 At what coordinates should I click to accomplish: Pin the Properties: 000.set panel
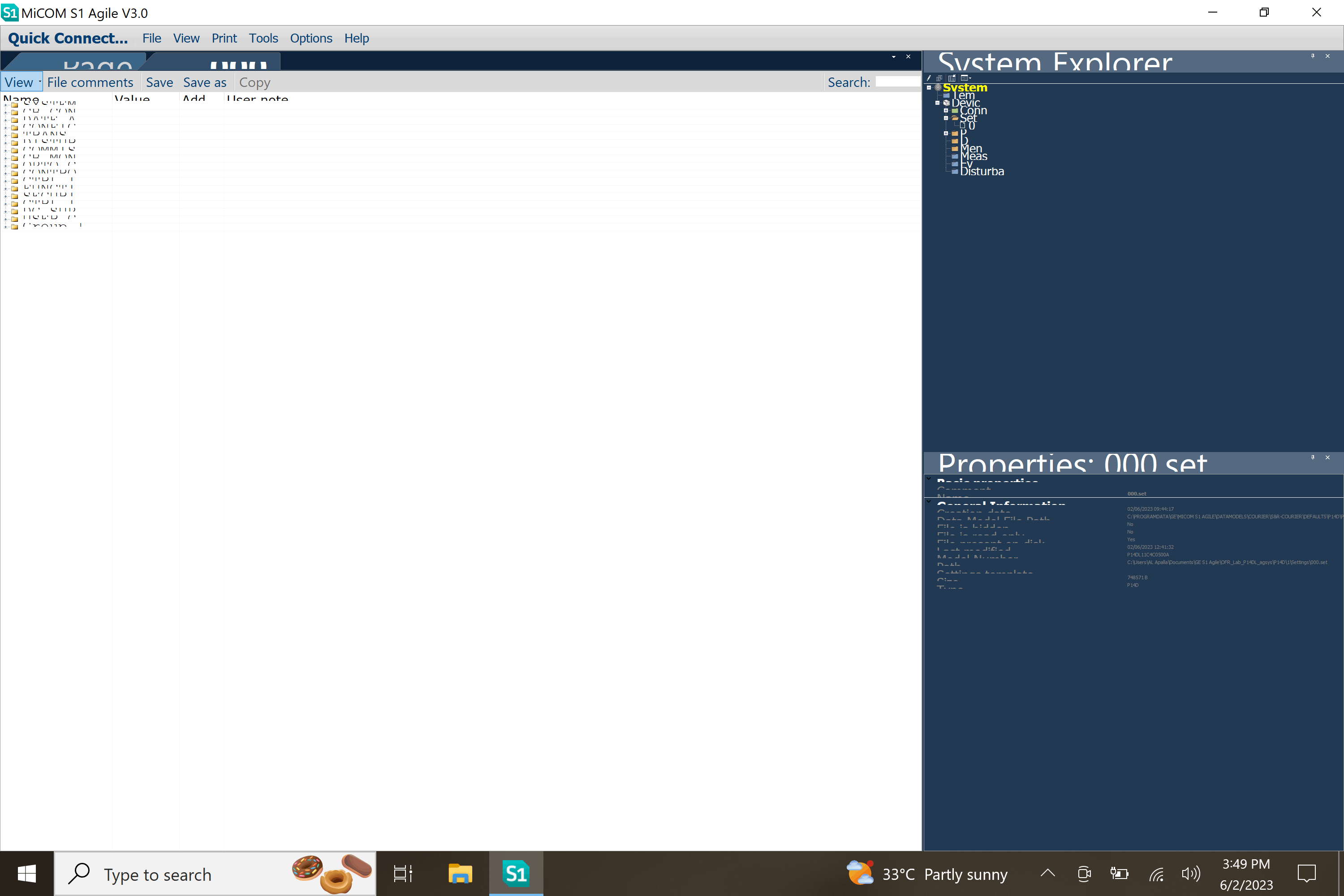click(x=1313, y=457)
